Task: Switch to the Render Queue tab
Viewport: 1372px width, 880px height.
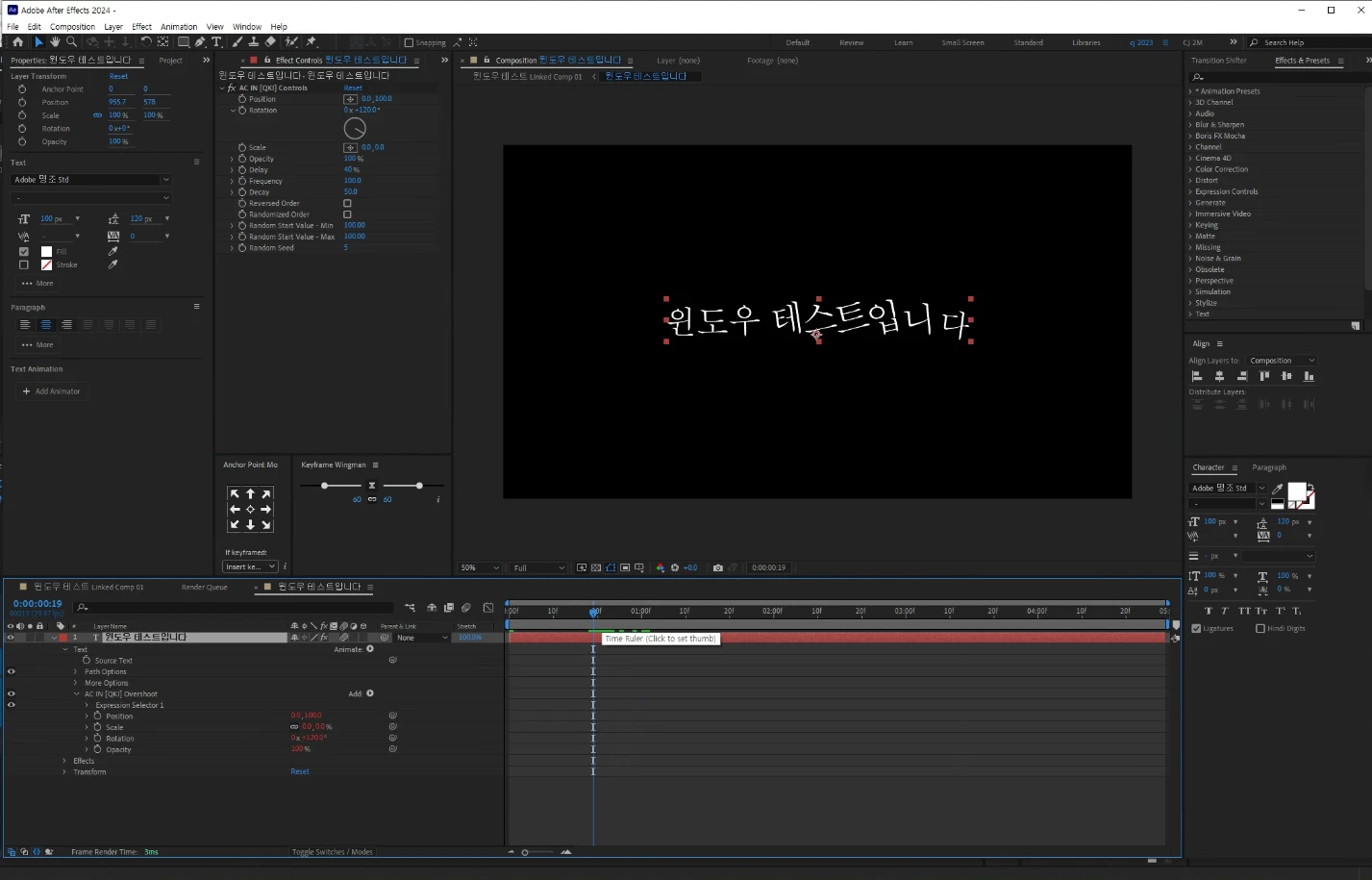Action: pos(205,587)
